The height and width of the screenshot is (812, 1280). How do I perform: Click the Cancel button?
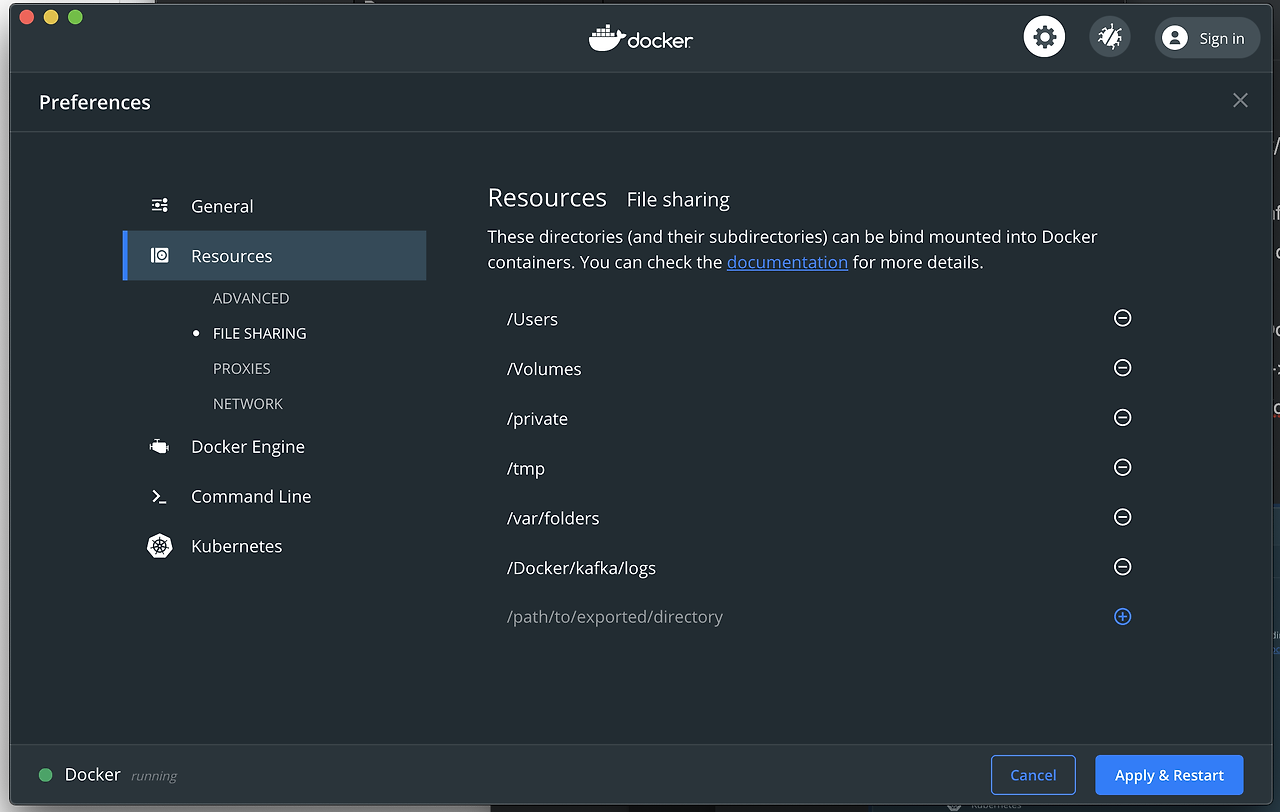1033,775
